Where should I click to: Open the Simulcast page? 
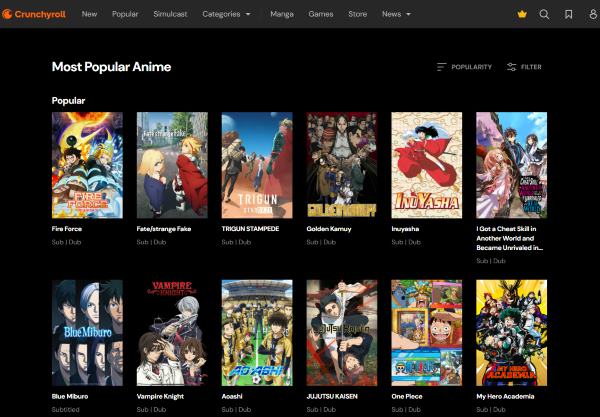tap(170, 14)
